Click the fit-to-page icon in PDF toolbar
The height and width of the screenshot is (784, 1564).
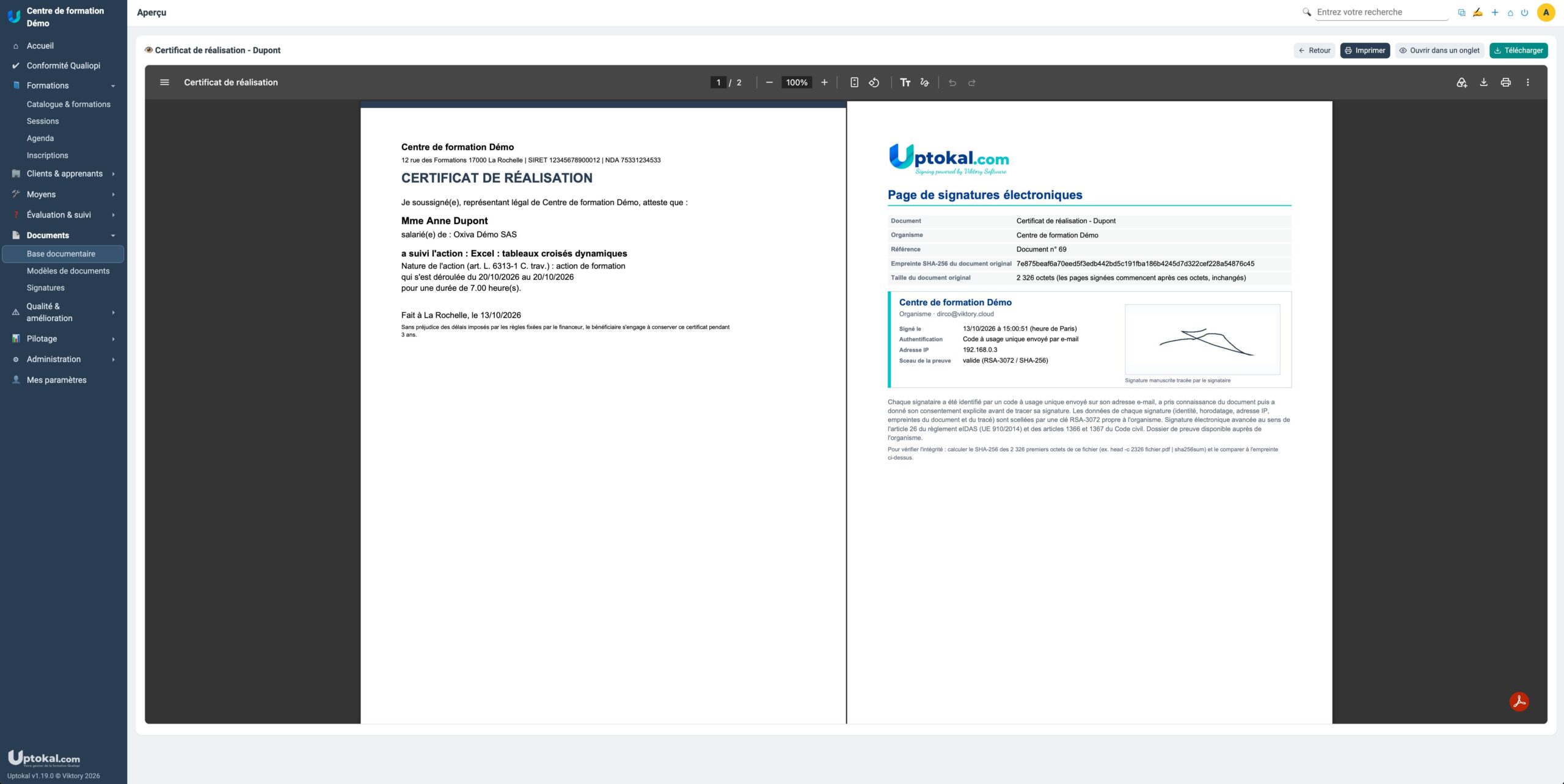854,82
